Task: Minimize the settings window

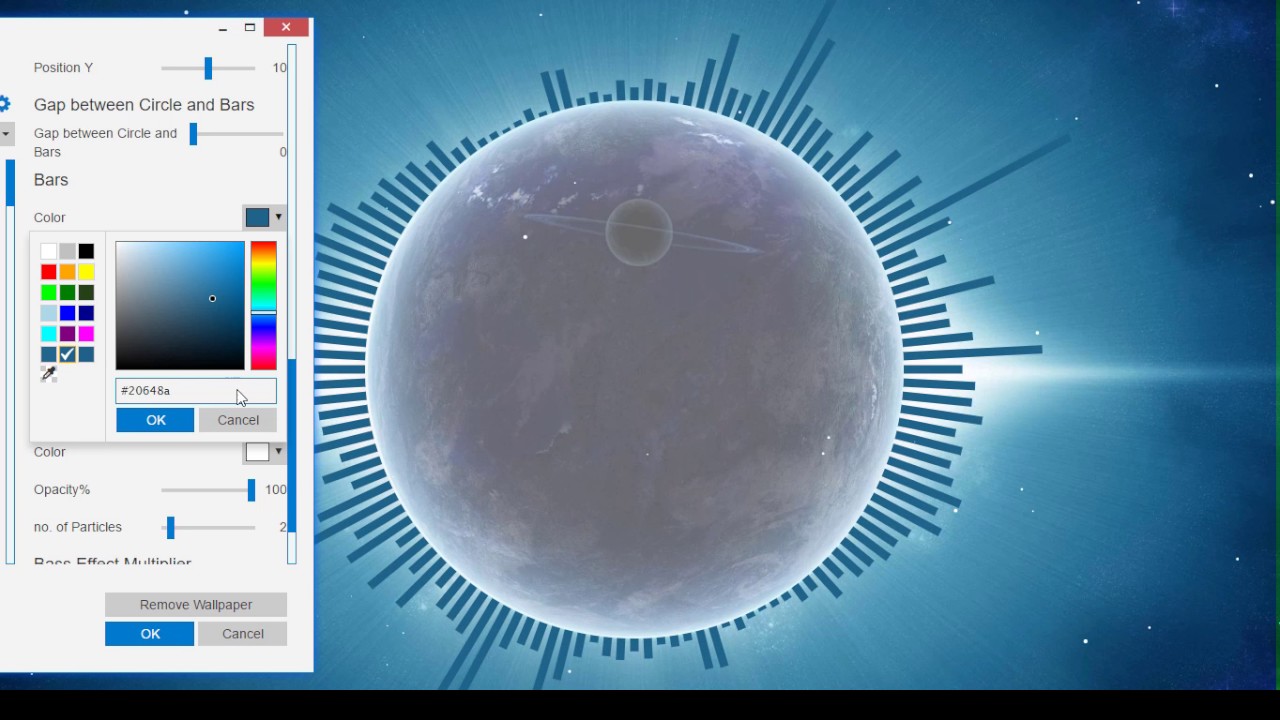Action: [222, 27]
